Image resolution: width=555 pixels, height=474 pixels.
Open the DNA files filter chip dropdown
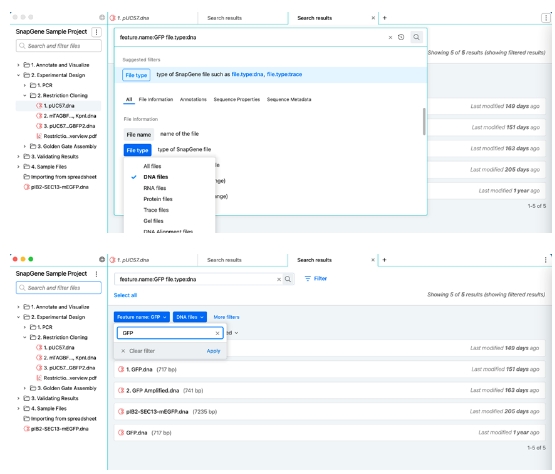click(190, 317)
